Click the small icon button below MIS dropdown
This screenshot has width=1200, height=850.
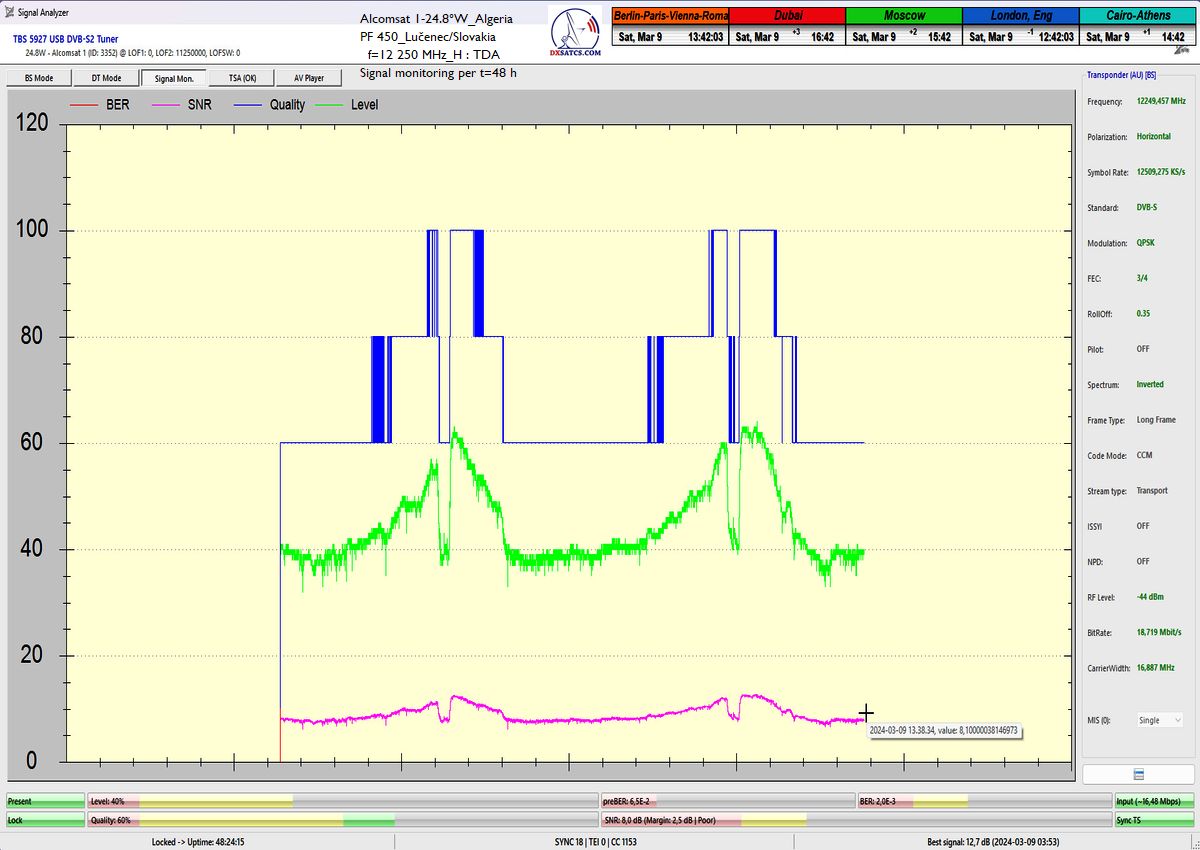(1138, 775)
